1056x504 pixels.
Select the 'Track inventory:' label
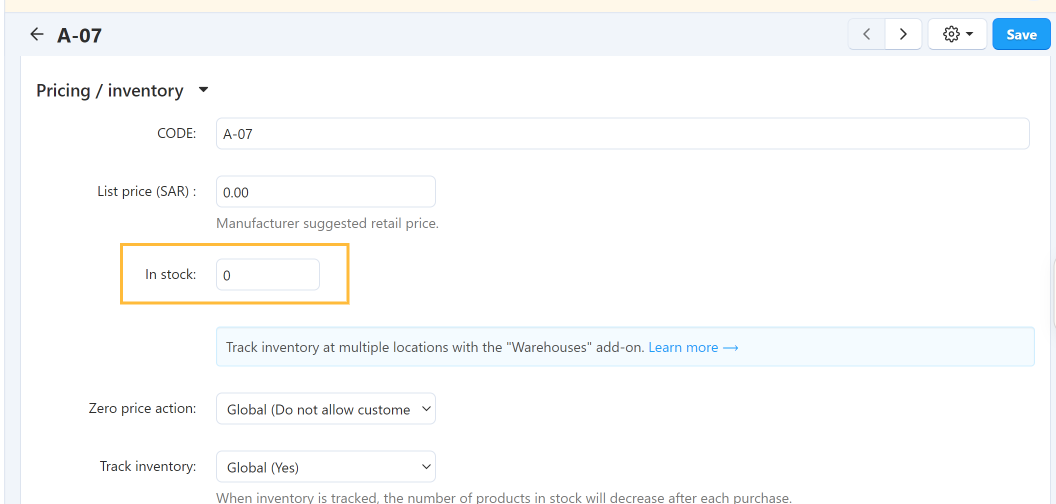(x=148, y=466)
